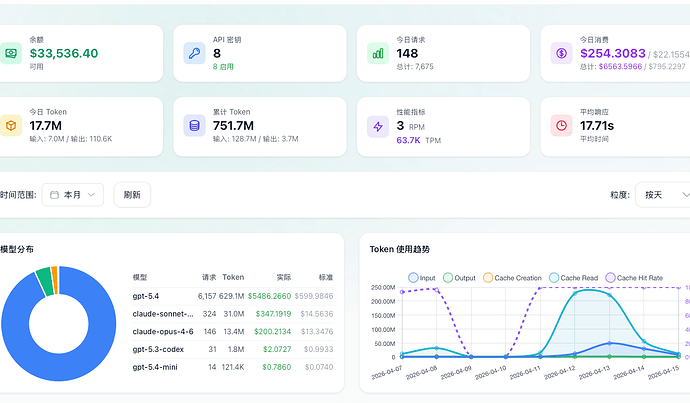The height and width of the screenshot is (403, 690).
Task: Click the orange cube Token icon
Action: tap(11, 126)
